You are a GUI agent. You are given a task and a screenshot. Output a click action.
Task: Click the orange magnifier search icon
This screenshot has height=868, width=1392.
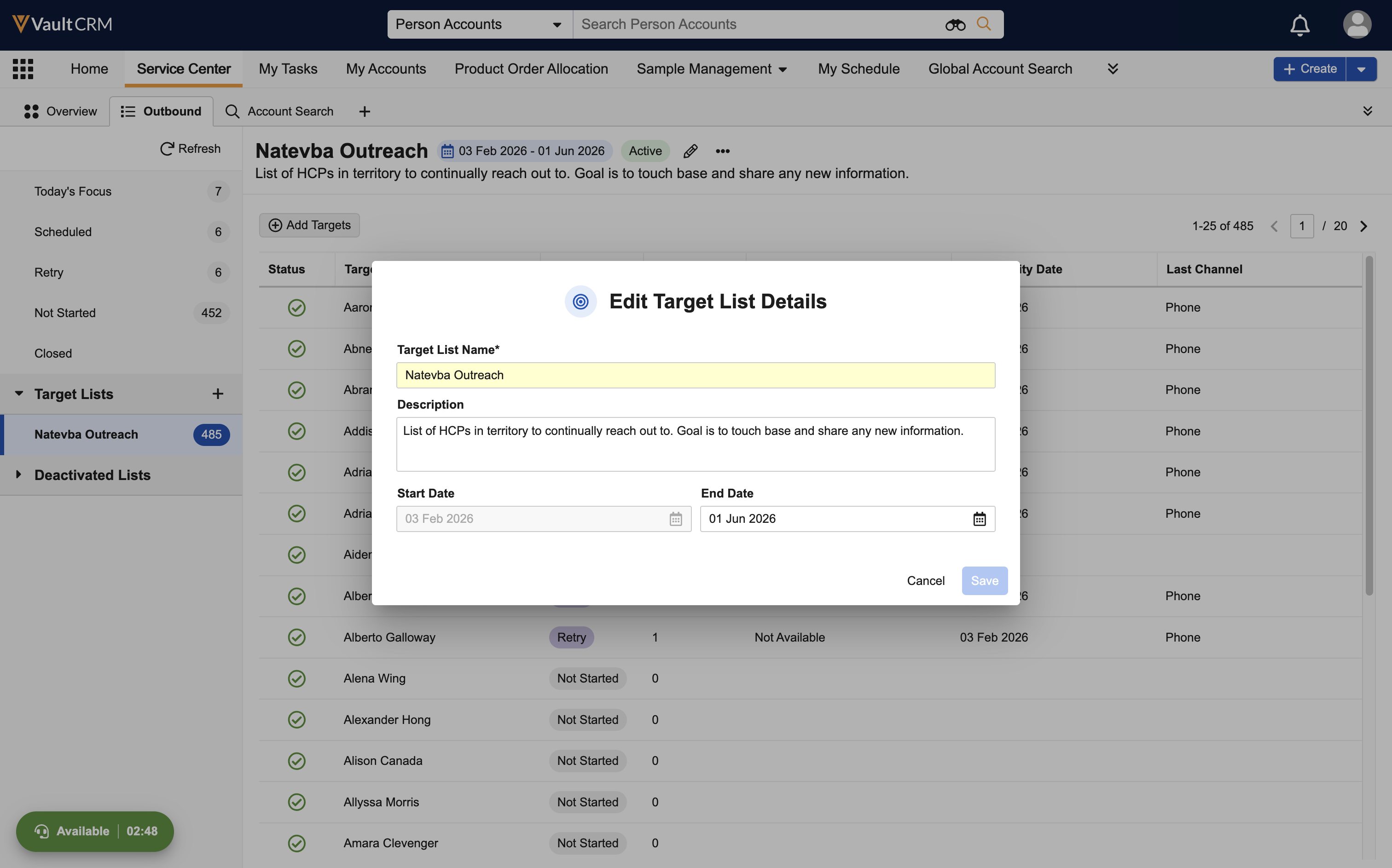tap(984, 24)
